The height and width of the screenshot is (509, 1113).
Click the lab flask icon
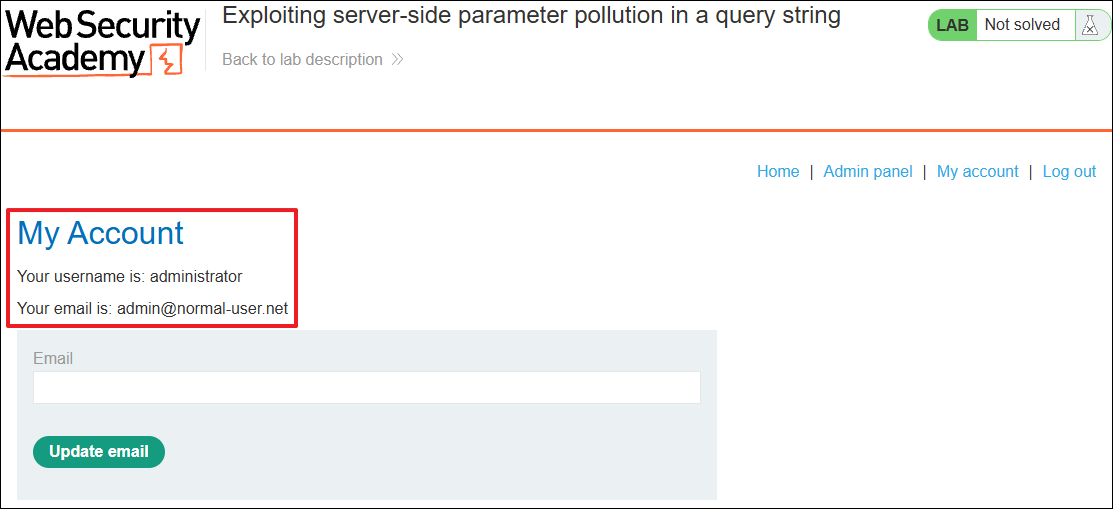tap(1089, 26)
